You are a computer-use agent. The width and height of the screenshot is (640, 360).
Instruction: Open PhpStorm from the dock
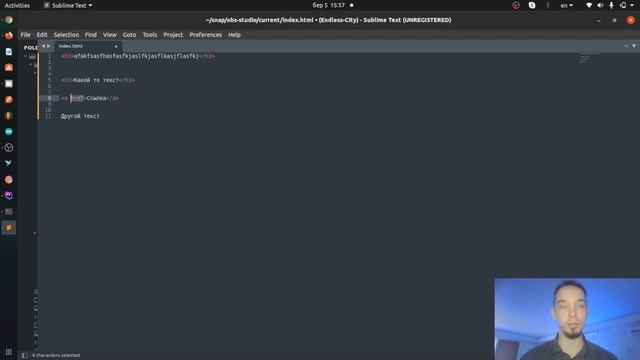click(x=9, y=196)
